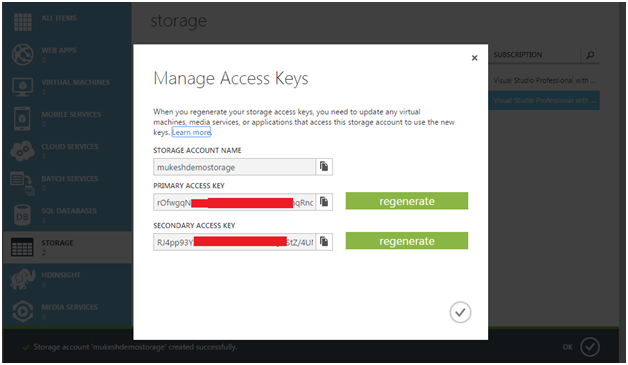Open All Items grid icon in sidebar

pyautogui.click(x=22, y=22)
